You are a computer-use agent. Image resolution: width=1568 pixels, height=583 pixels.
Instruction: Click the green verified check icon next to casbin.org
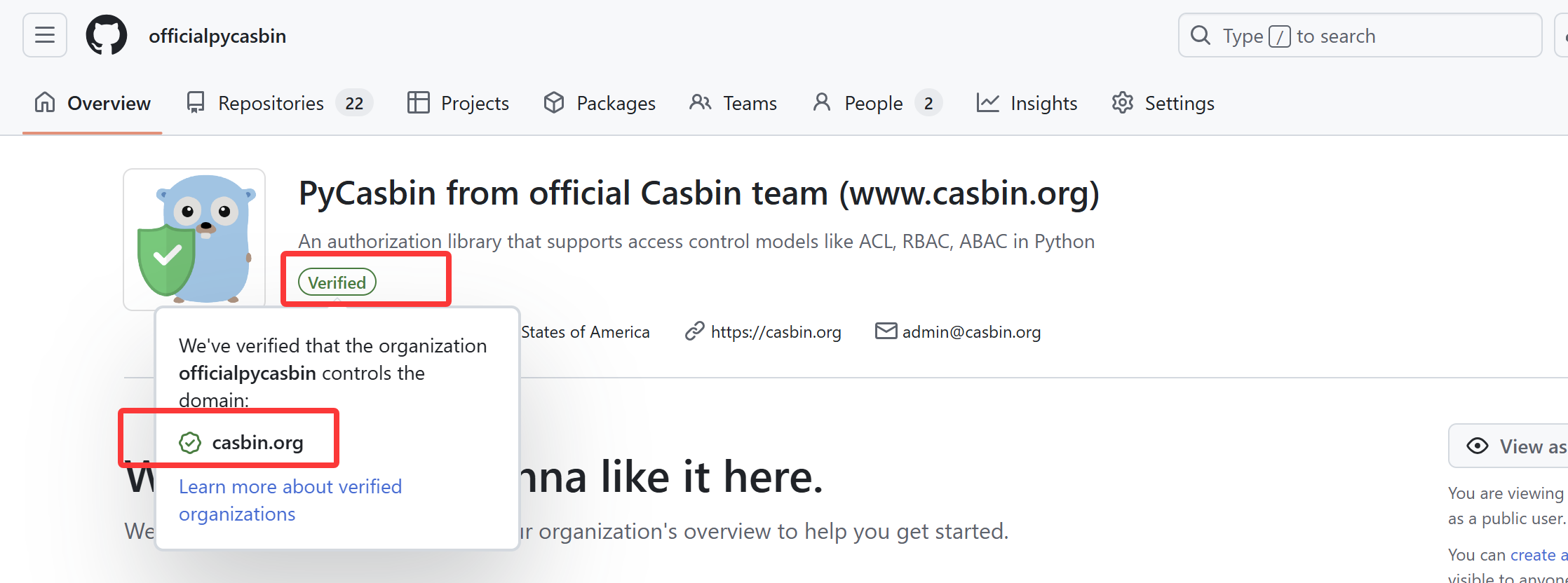pos(190,443)
